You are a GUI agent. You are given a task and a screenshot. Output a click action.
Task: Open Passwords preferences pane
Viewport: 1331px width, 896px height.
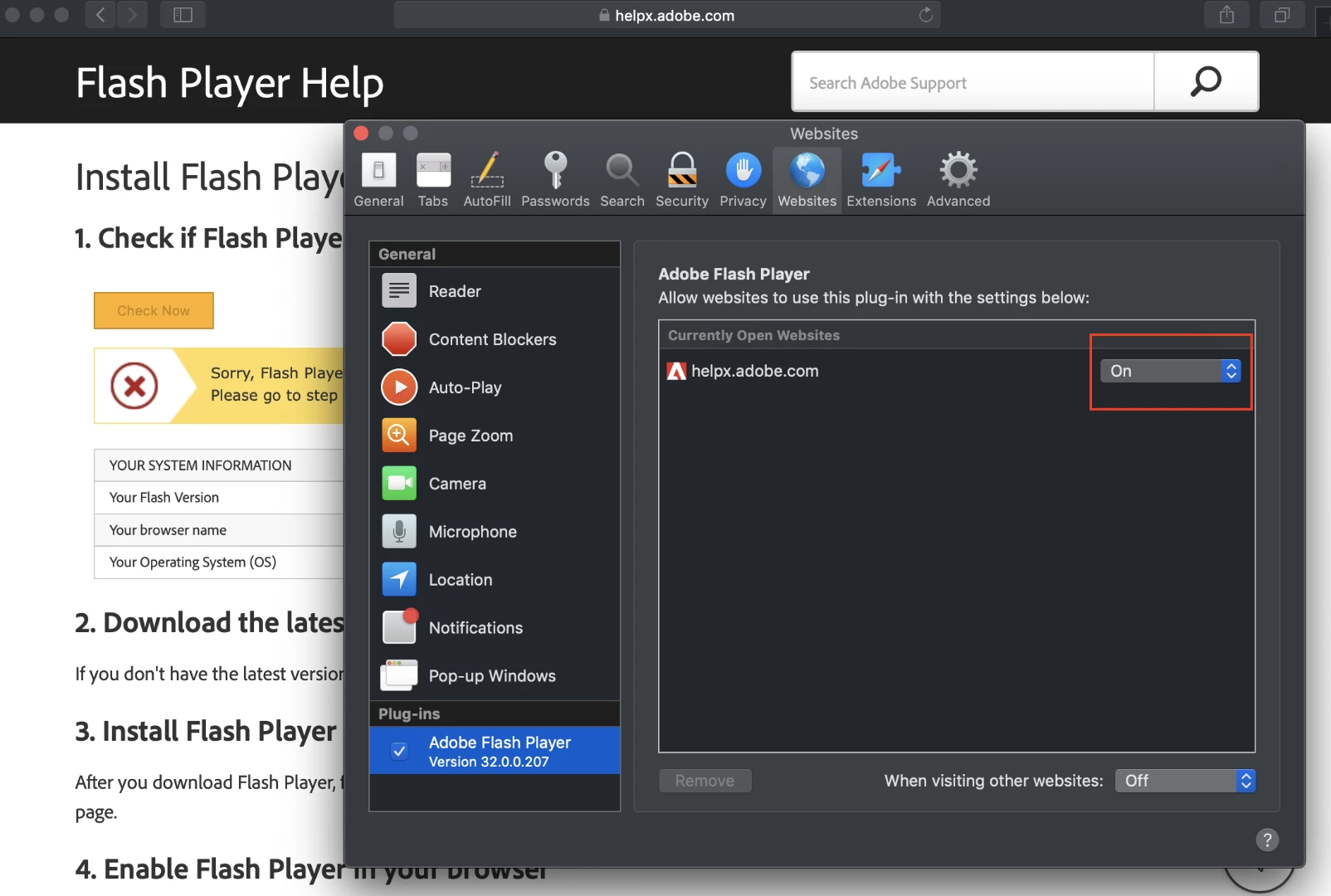[x=555, y=180]
